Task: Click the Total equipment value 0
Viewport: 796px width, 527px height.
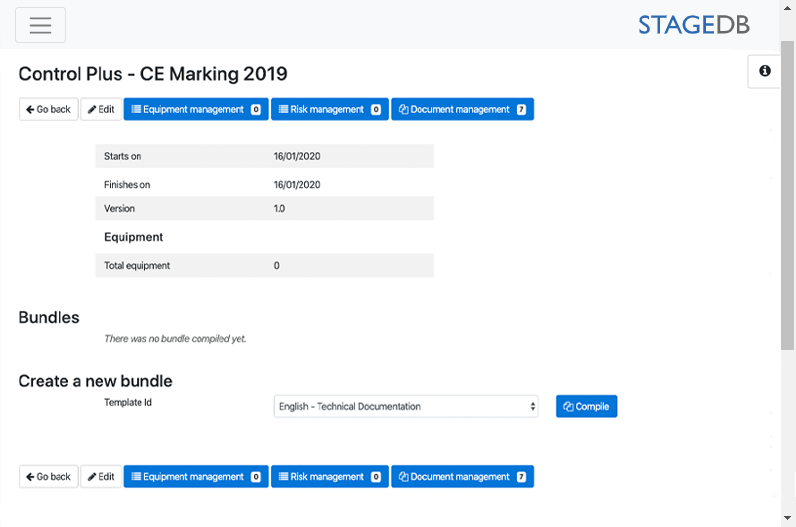Action: pos(277,266)
